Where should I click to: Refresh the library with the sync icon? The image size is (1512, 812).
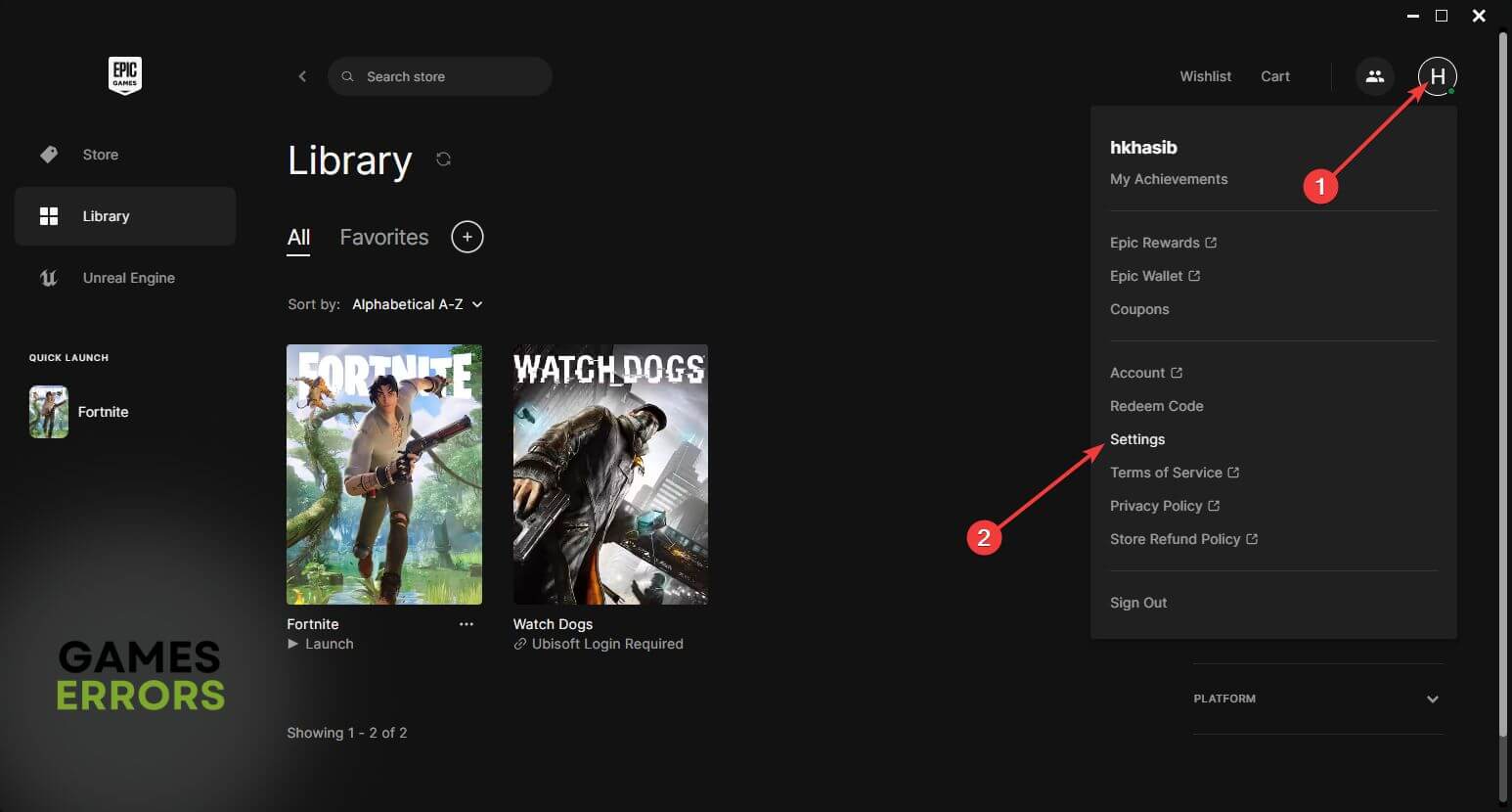coord(443,159)
